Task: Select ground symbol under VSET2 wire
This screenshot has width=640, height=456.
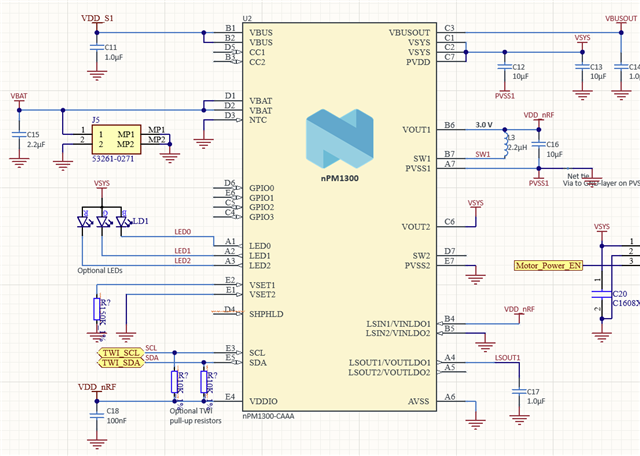Action: [126, 336]
